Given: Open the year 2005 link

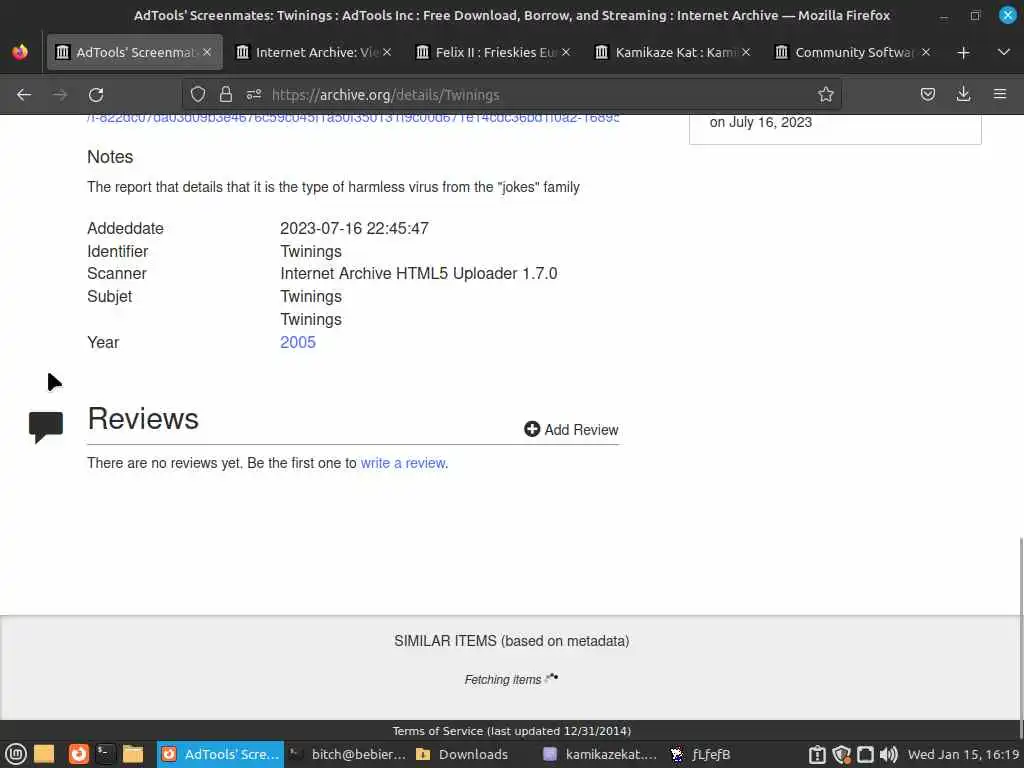Looking at the screenshot, I should (298, 342).
